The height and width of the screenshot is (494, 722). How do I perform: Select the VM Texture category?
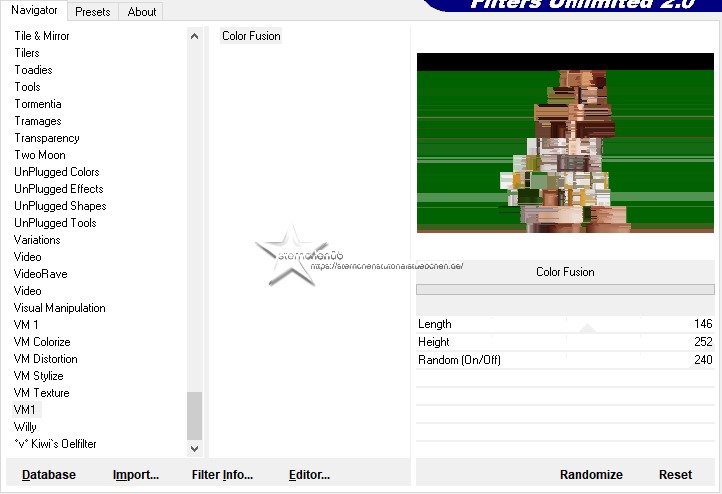click(41, 393)
